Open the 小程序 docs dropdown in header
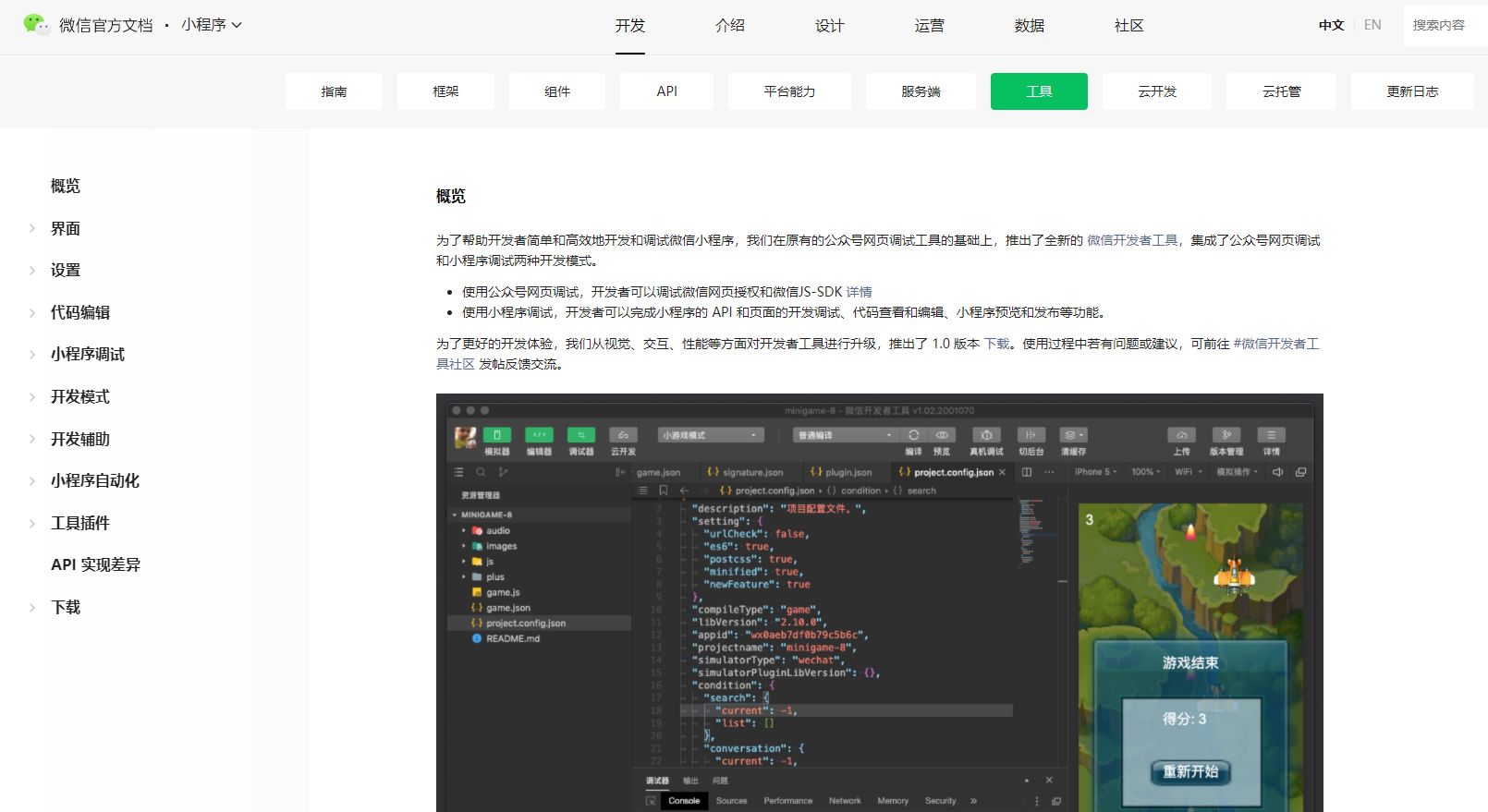The image size is (1488, 812). click(211, 25)
